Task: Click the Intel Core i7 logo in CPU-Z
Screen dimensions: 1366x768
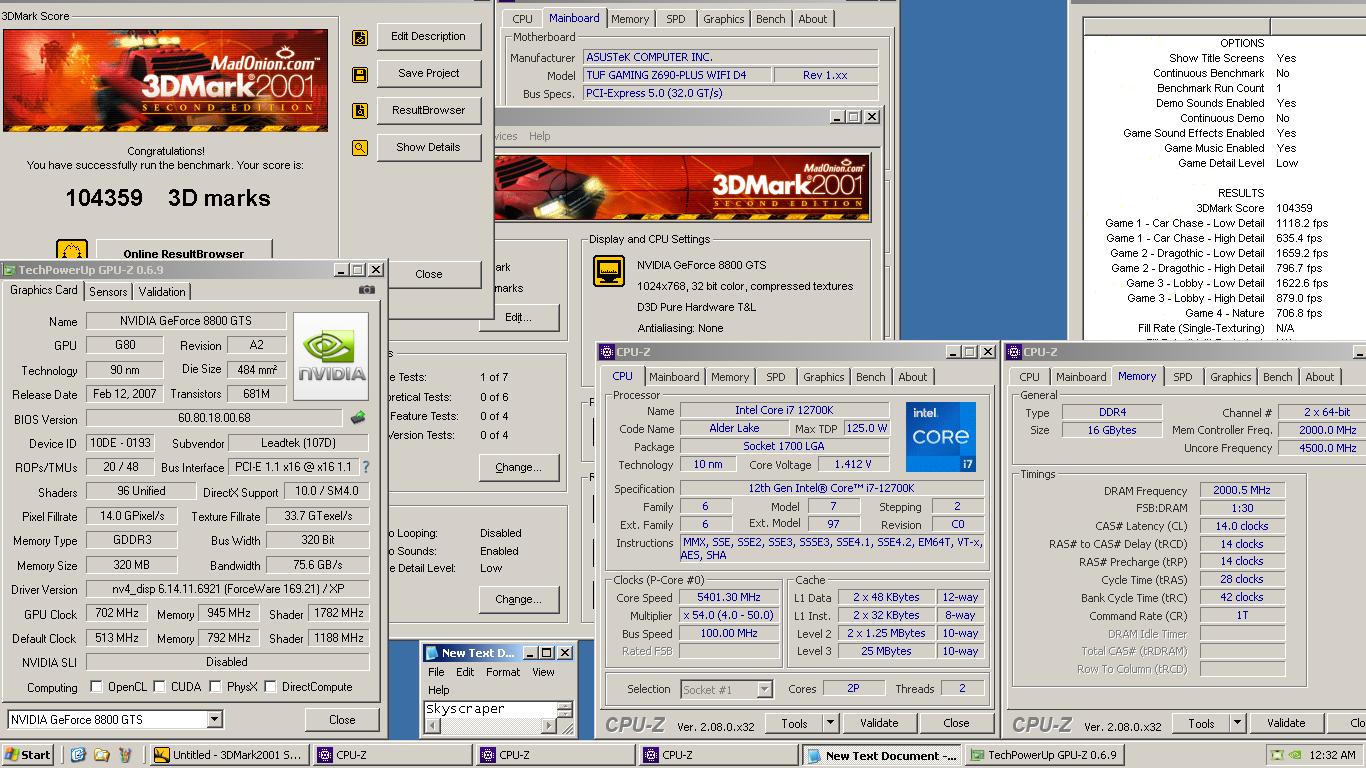Action: (x=941, y=437)
